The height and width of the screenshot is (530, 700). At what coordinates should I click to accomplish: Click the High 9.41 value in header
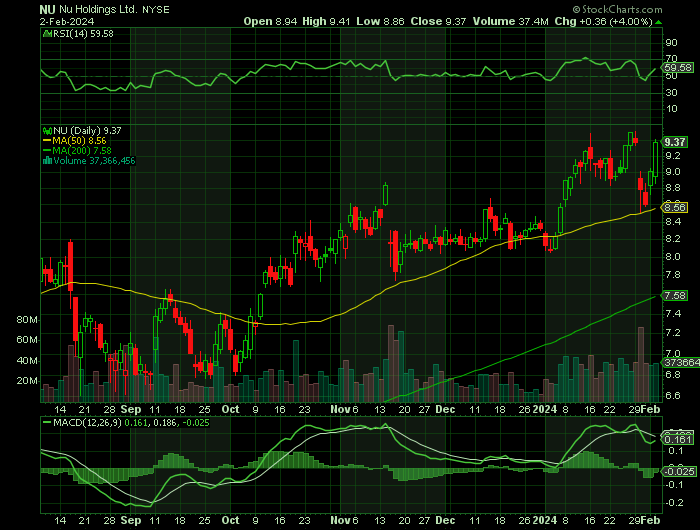click(326, 21)
